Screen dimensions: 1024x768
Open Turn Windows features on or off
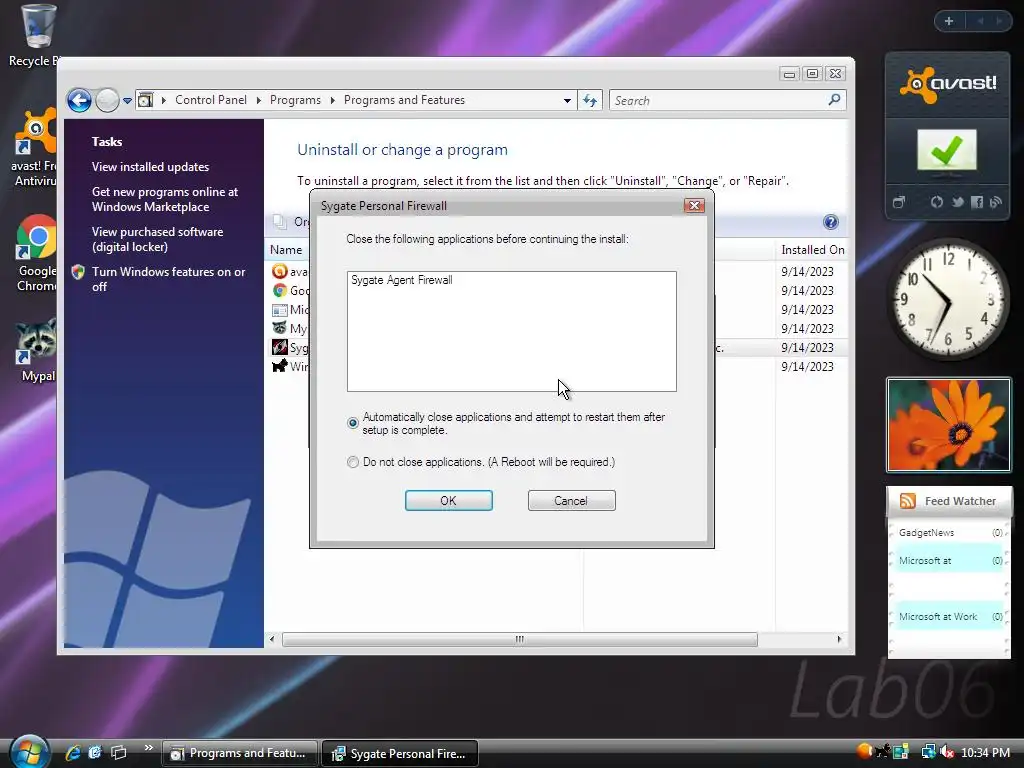[x=168, y=279]
